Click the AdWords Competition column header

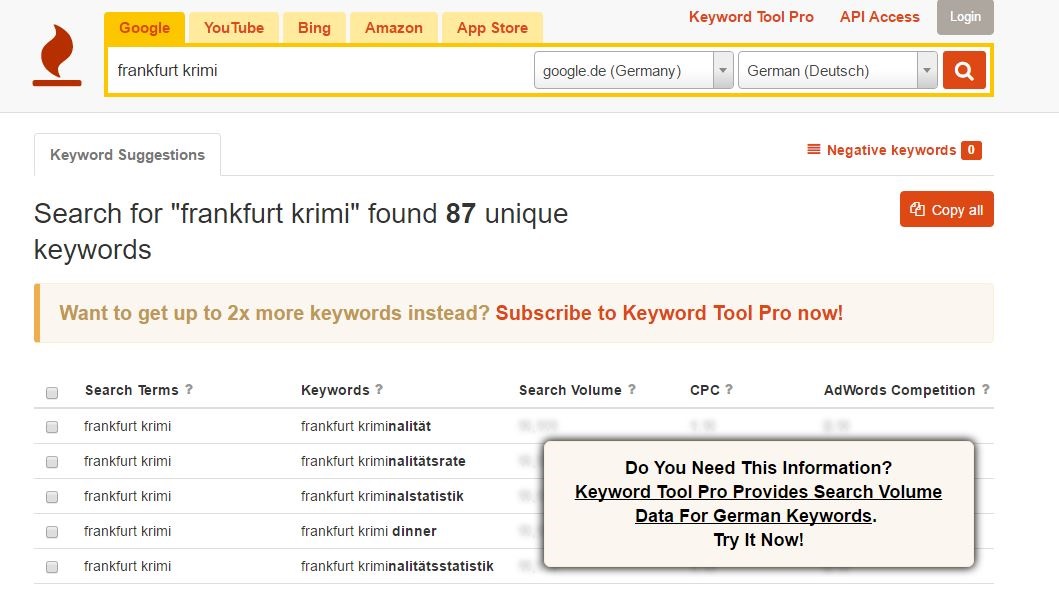[899, 390]
